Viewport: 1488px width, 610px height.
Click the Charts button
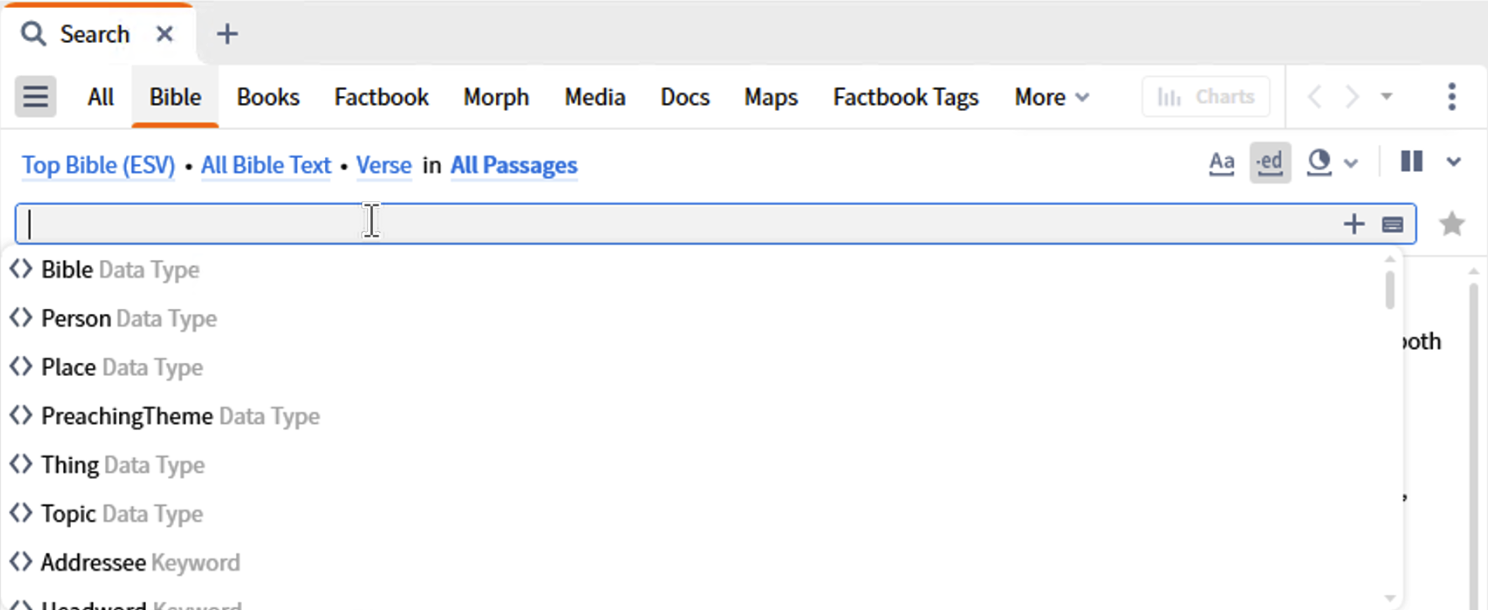(x=1206, y=97)
